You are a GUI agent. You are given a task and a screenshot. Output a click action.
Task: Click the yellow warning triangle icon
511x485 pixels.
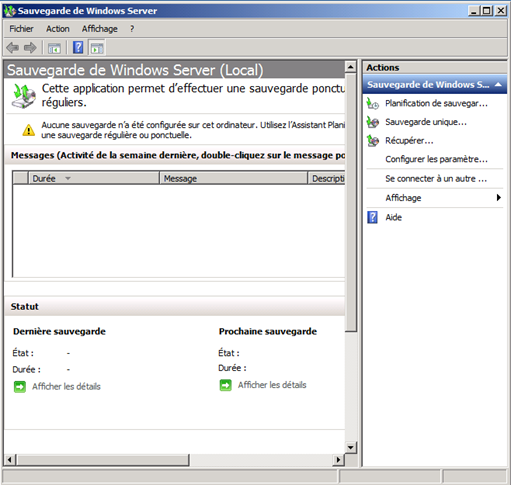point(29,130)
